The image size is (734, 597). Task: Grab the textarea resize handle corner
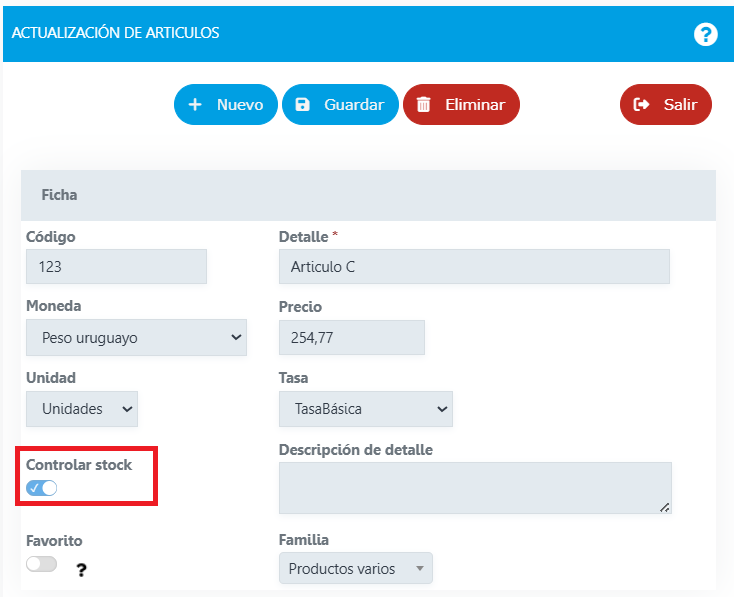click(665, 508)
